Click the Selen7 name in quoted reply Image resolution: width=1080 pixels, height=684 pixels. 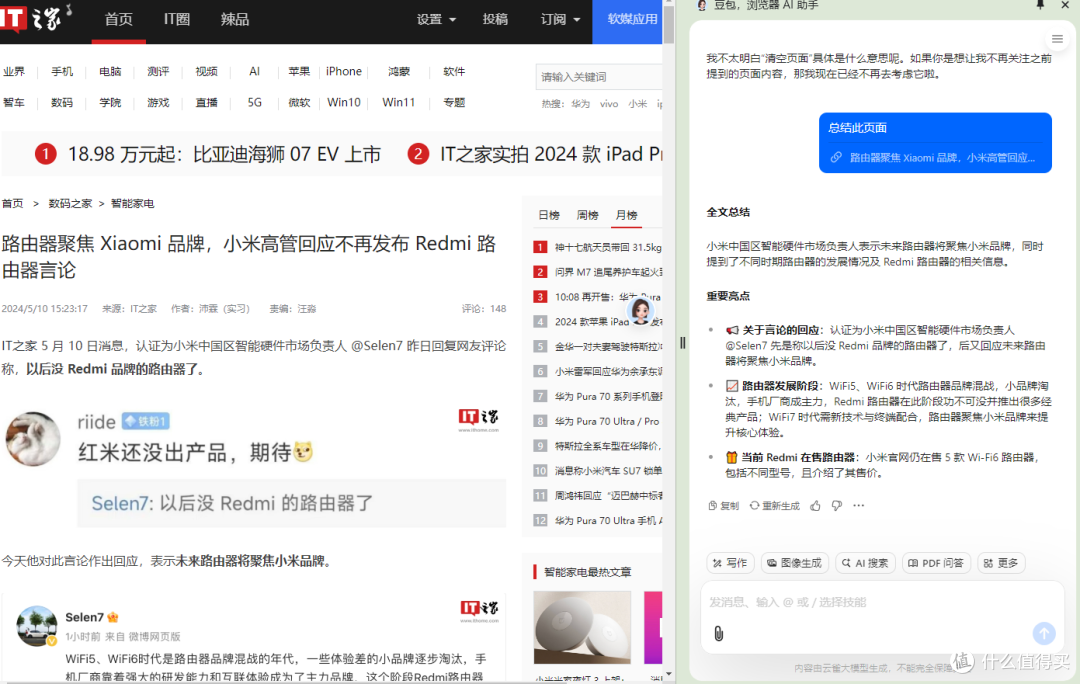(x=119, y=503)
